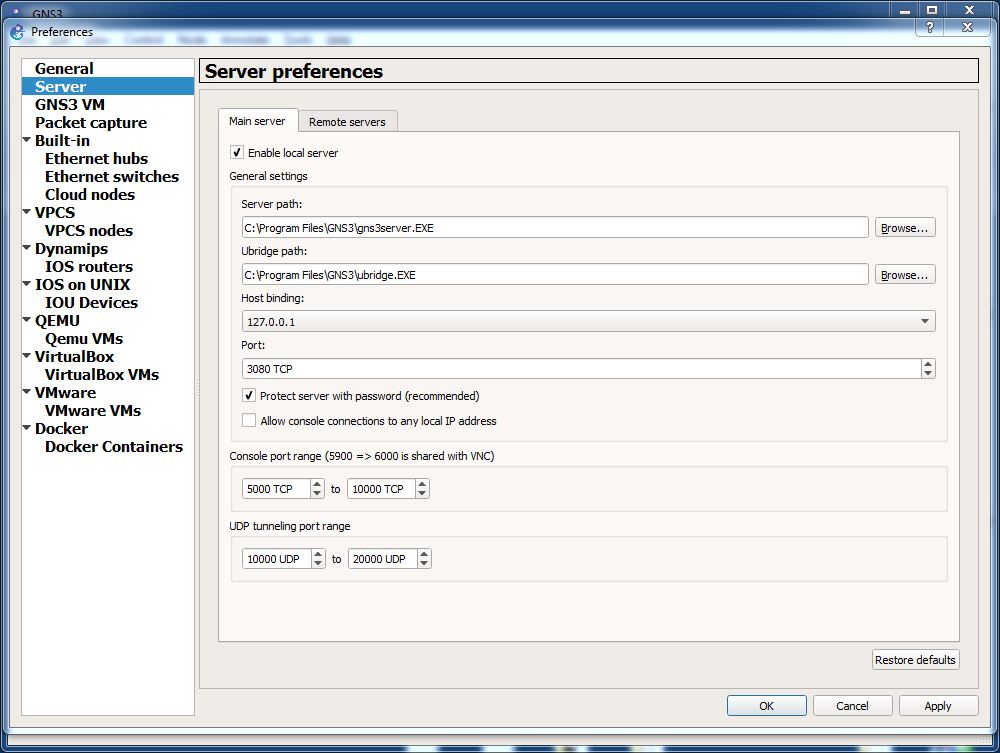Browse for the ubridge executable

tap(905, 275)
